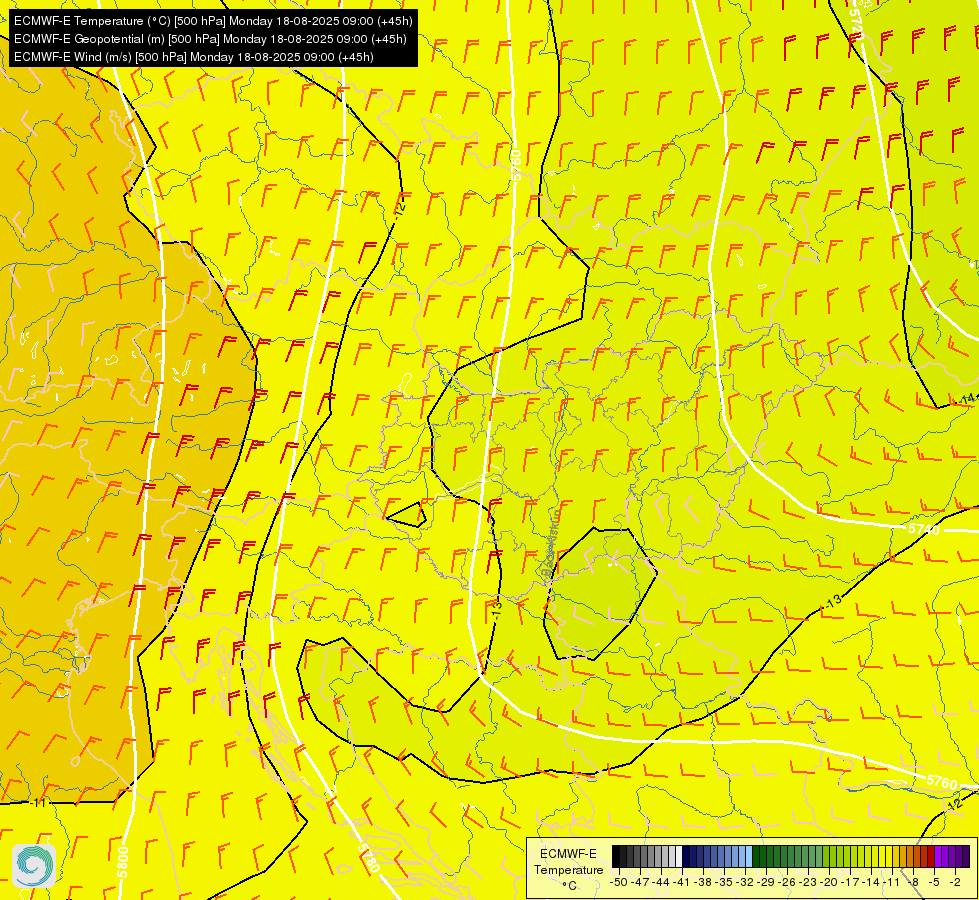Select the 'ECMWF-E Wind (m/s) [500 hPa]' title line

tap(194, 57)
